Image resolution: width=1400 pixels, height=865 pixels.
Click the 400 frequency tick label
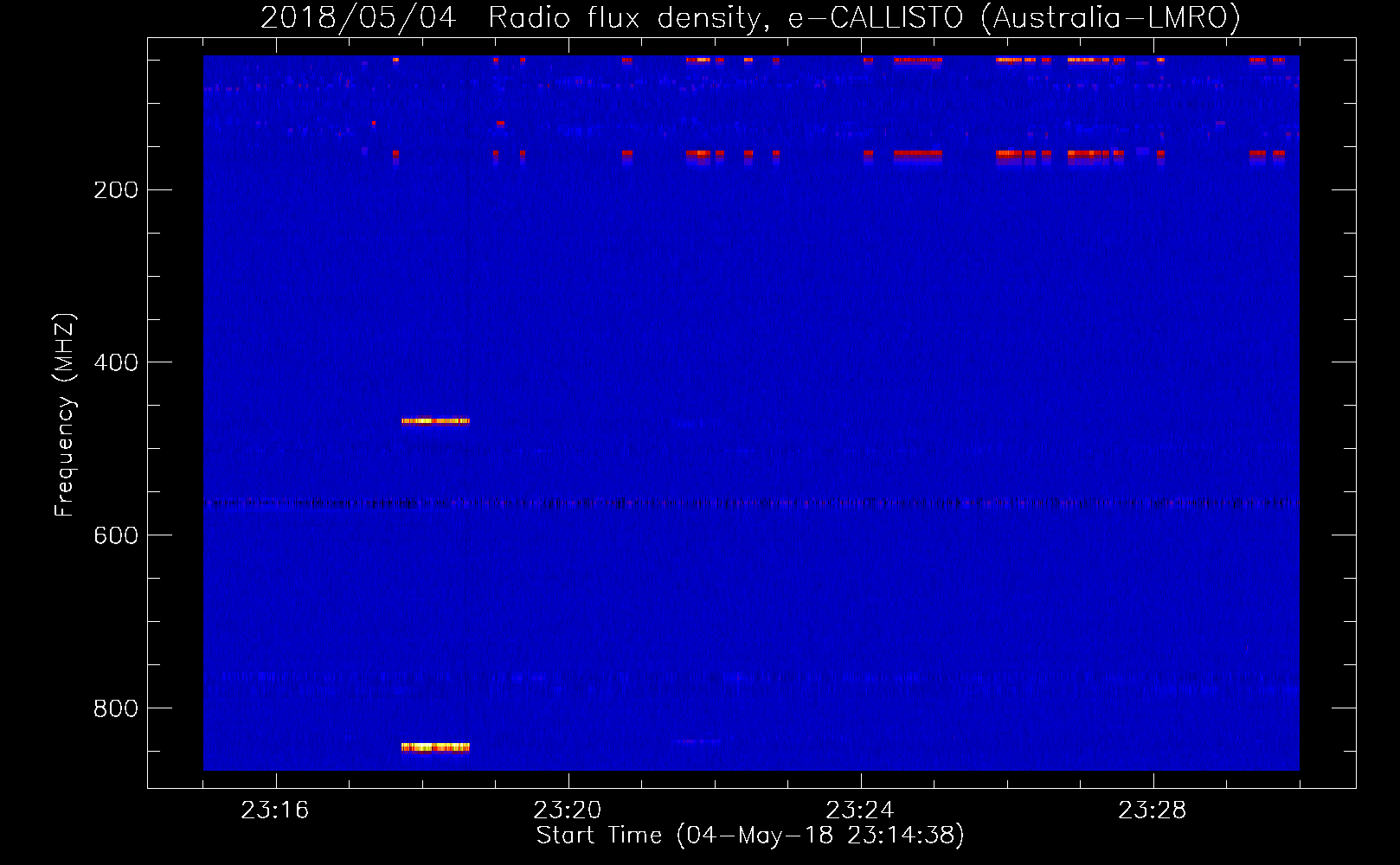[116, 362]
